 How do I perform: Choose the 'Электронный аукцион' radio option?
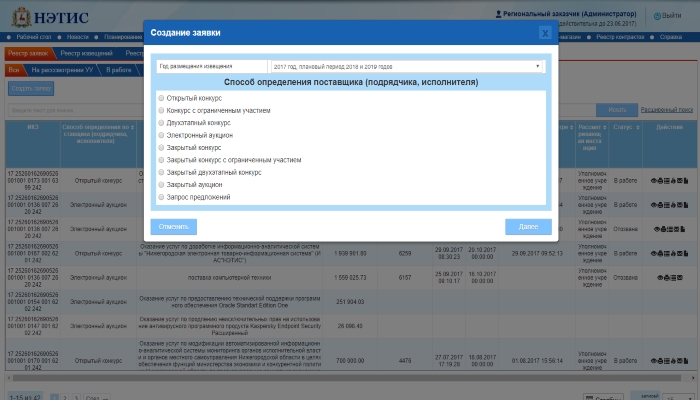pos(161,135)
